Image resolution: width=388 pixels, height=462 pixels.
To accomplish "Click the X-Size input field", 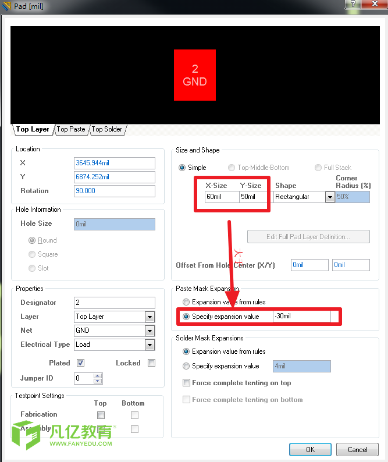I will tap(222, 197).
